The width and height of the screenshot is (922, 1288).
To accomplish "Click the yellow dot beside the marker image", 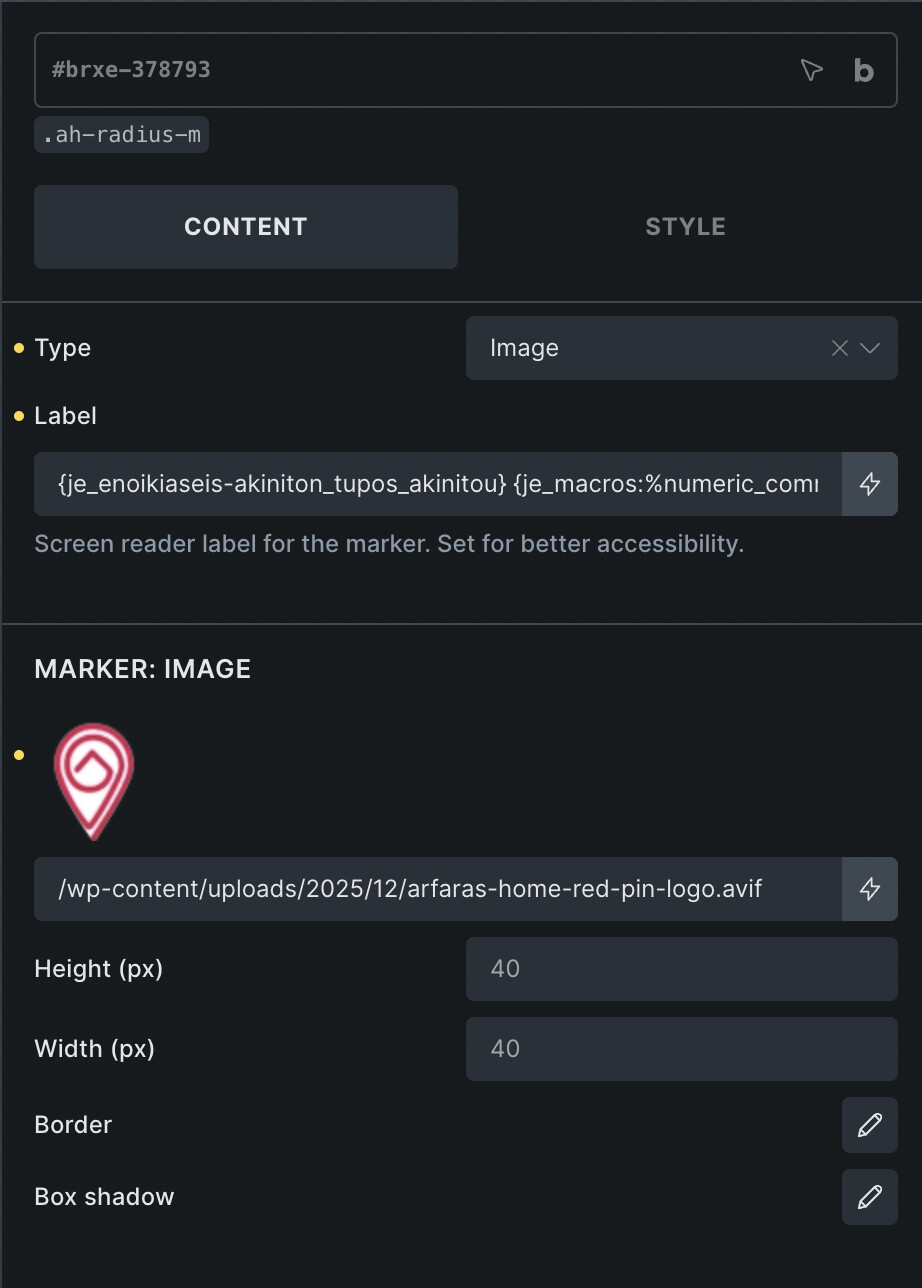I will click(19, 755).
